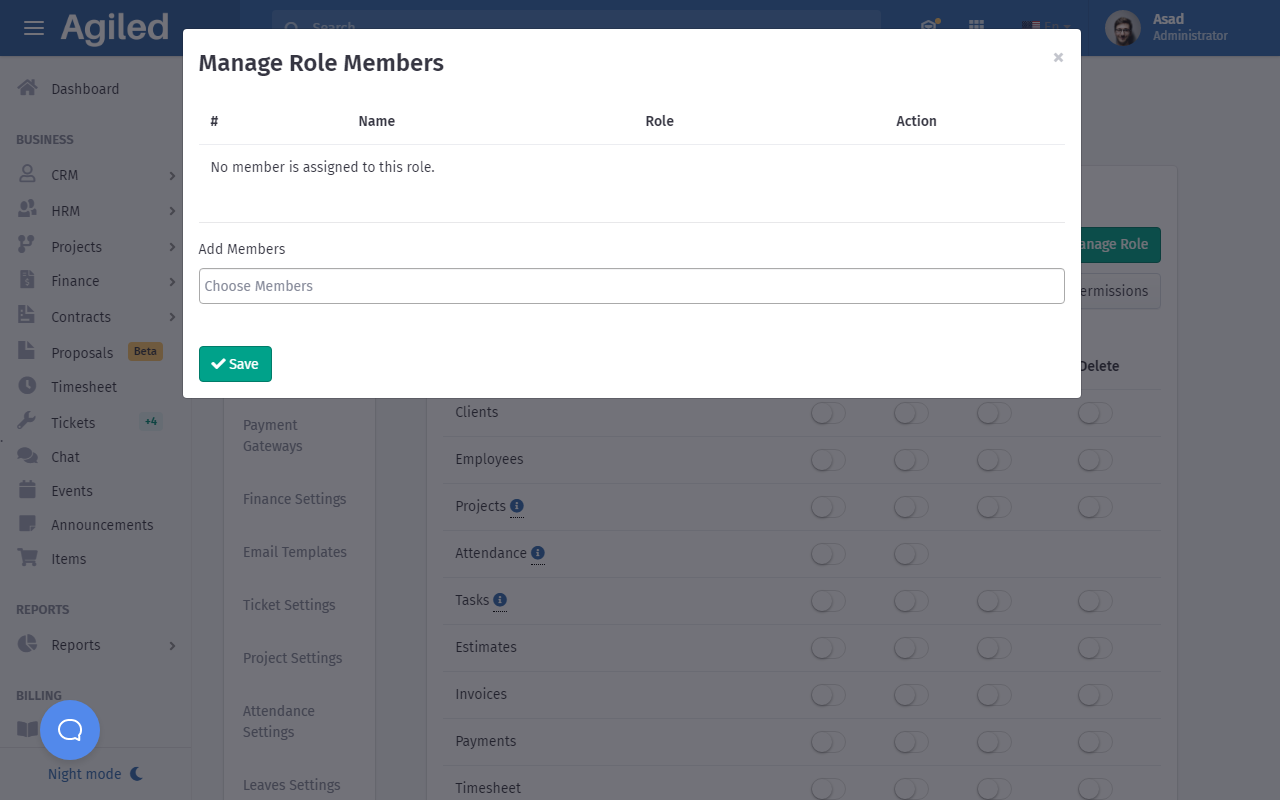
Task: Open the Ticket Settings menu item
Action: [289, 605]
